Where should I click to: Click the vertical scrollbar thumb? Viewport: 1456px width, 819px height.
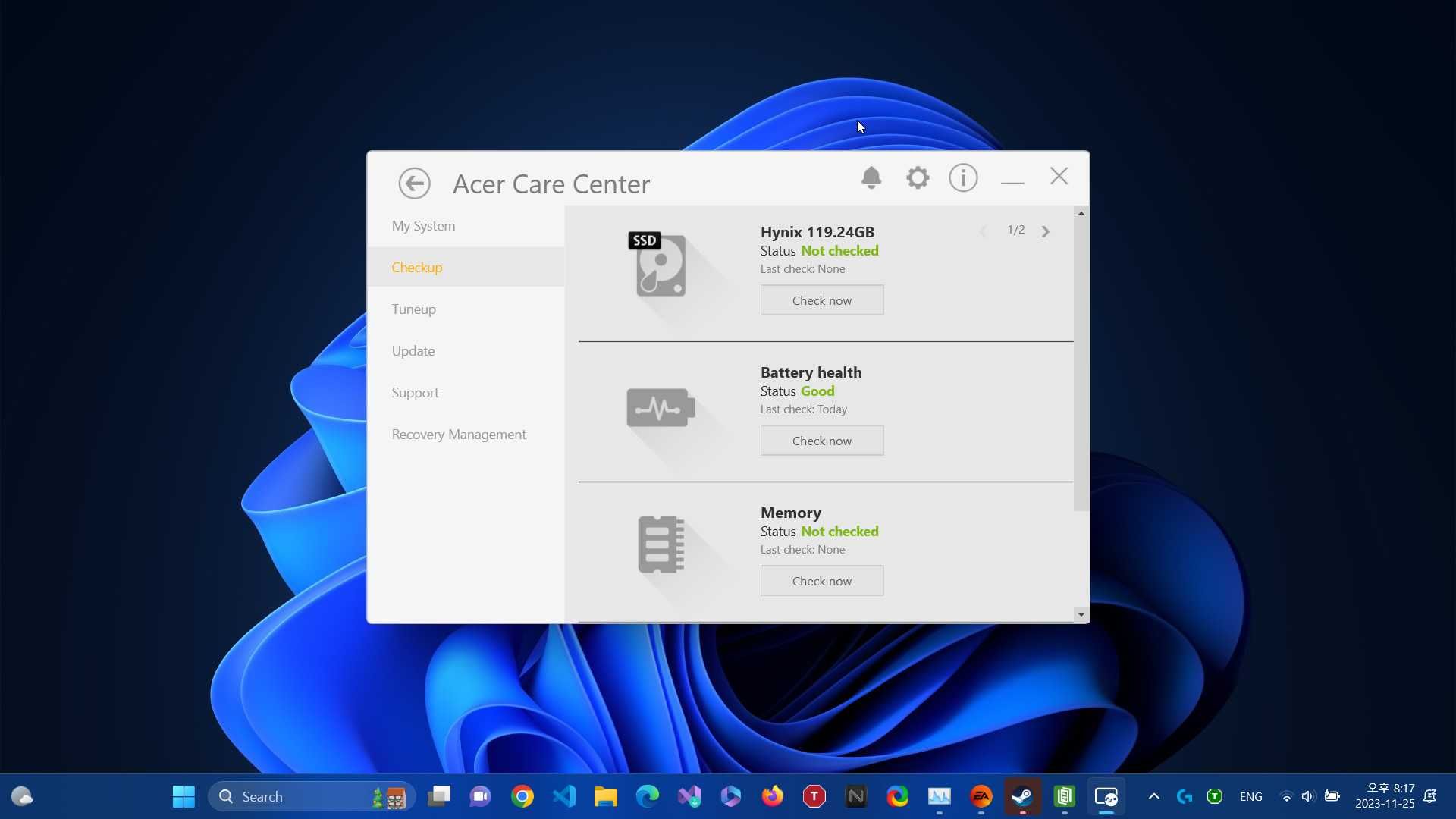coord(1081,366)
